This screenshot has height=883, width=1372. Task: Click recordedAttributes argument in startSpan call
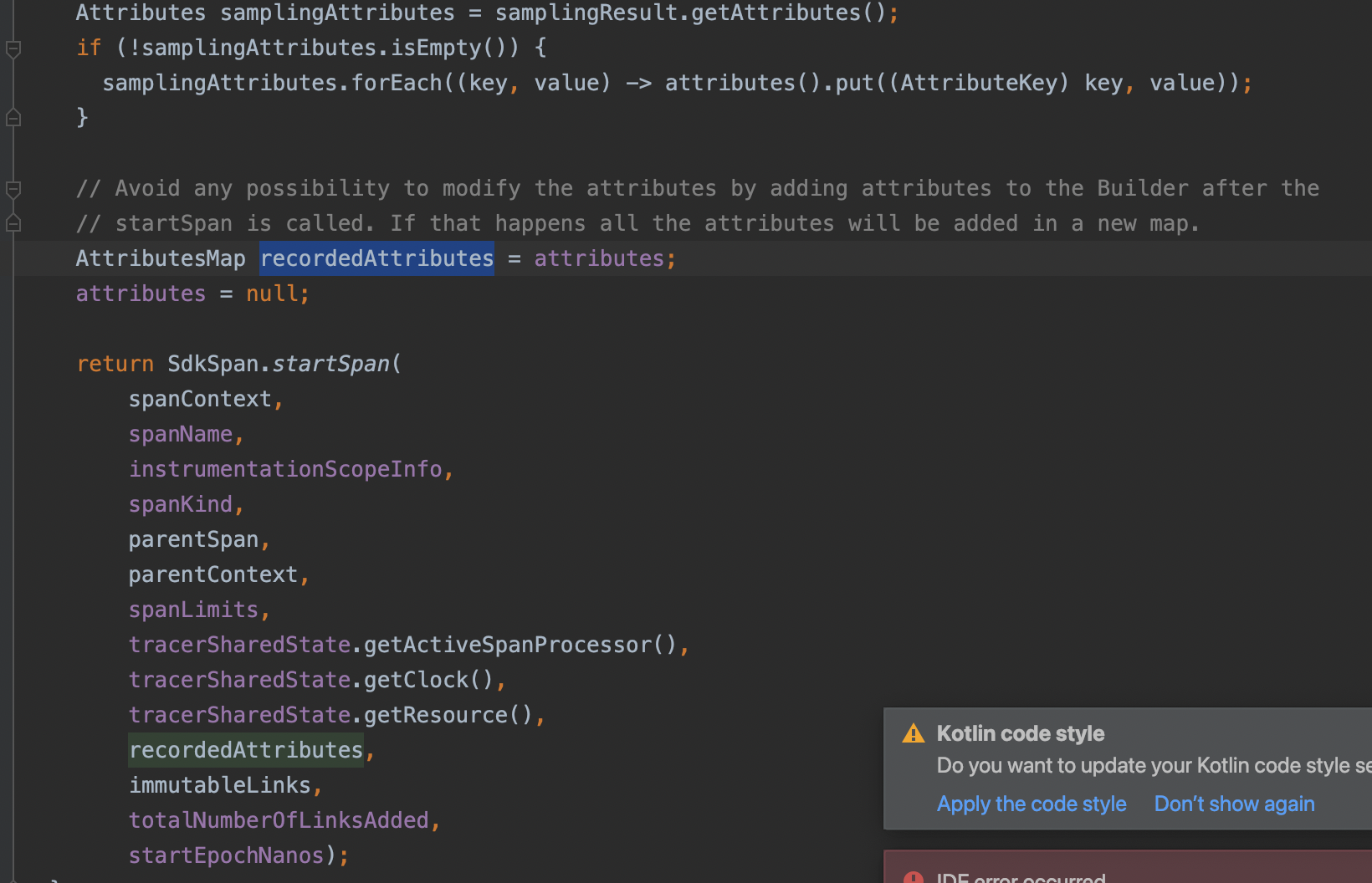(246, 750)
